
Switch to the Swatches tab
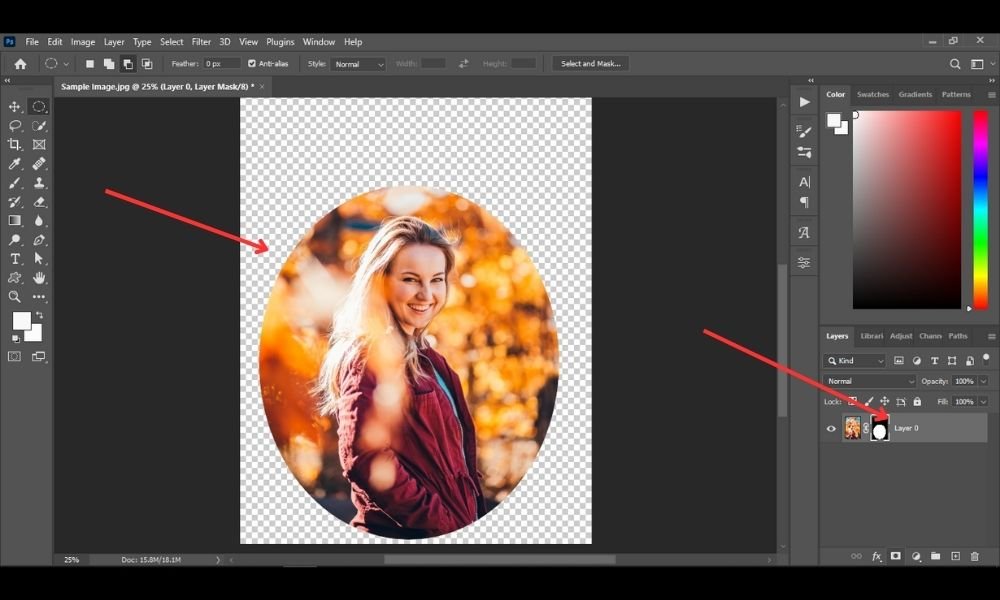point(872,94)
